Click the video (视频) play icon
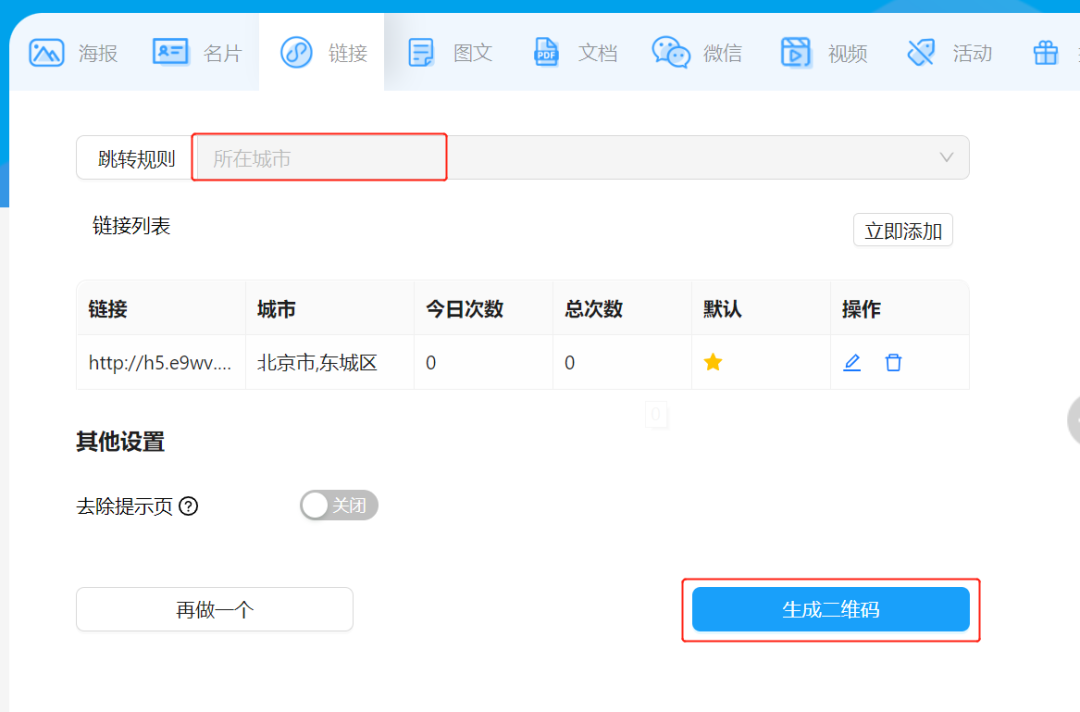 (796, 52)
